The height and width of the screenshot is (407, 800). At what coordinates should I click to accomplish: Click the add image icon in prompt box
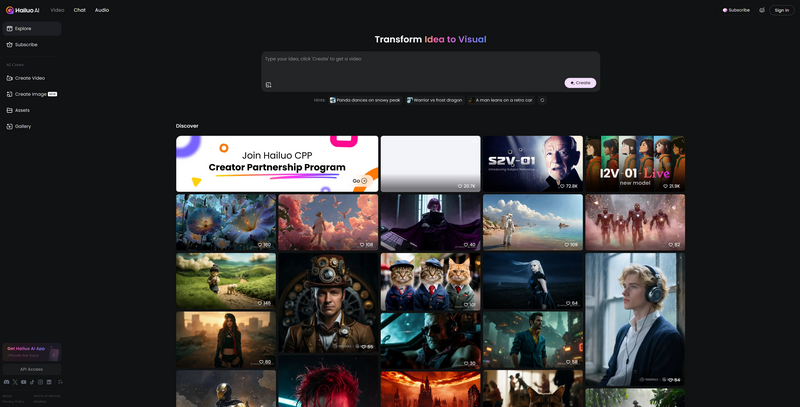[269, 85]
